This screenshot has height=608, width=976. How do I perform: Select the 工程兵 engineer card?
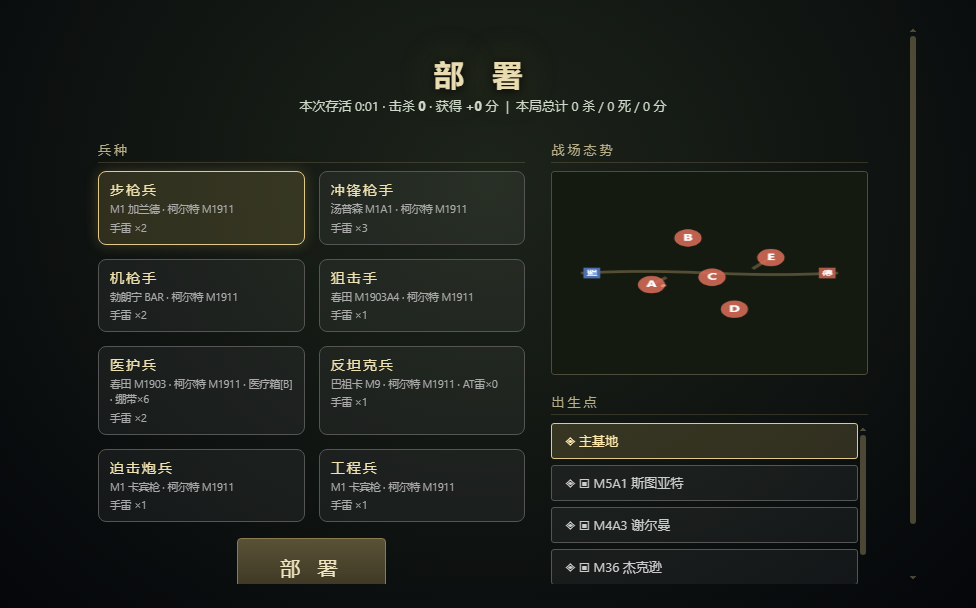(x=421, y=485)
